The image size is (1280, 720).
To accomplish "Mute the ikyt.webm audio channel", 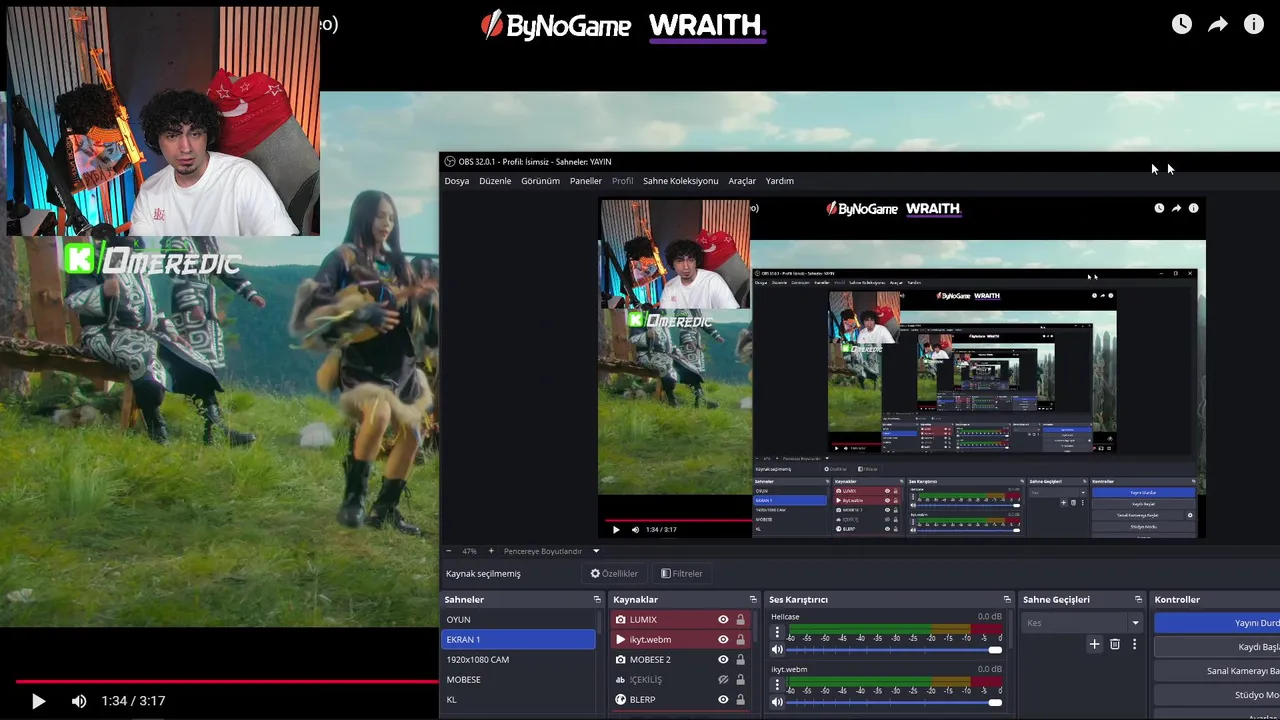I will pos(777,702).
